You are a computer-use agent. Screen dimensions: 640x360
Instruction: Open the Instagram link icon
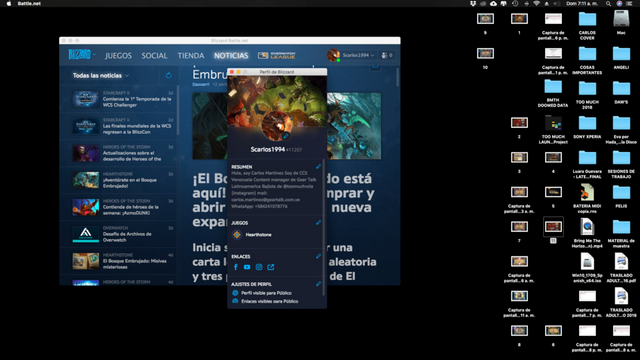(259, 267)
